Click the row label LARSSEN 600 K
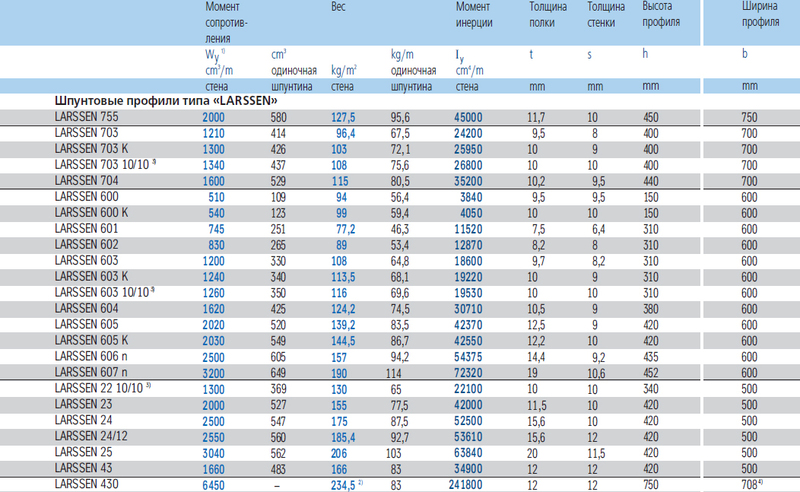 click(91, 212)
